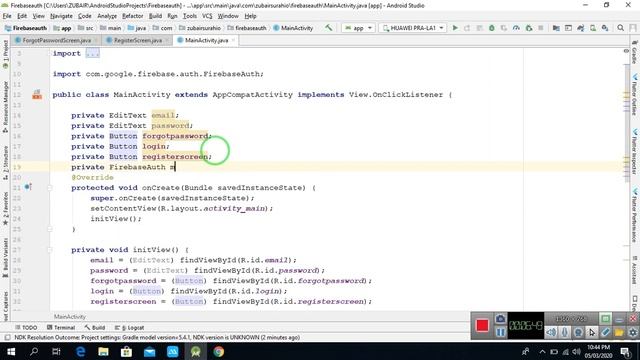Open the Build tool window
640x360 pixels.
[95, 327]
